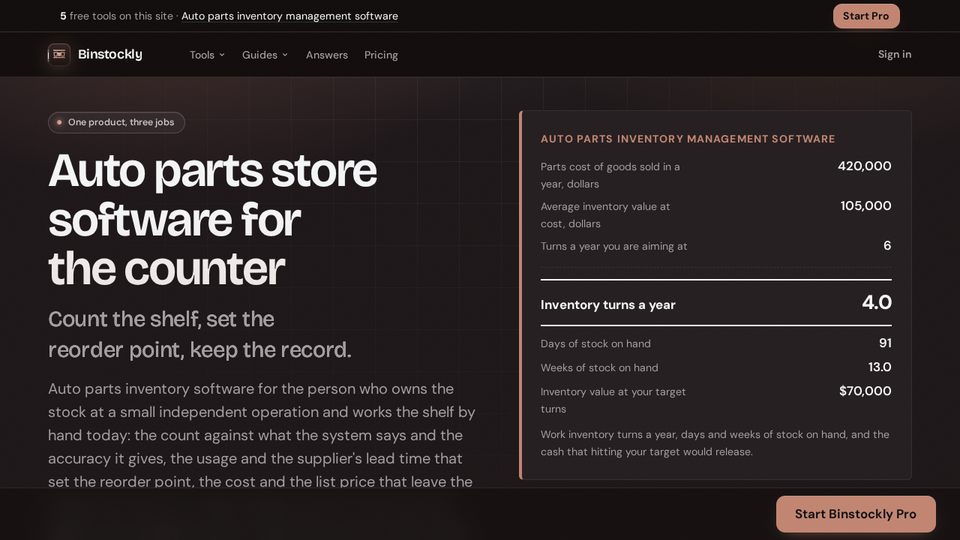Image resolution: width=960 pixels, height=540 pixels.
Task: Click the Work inventory turns a year description text
Action: click(x=714, y=443)
